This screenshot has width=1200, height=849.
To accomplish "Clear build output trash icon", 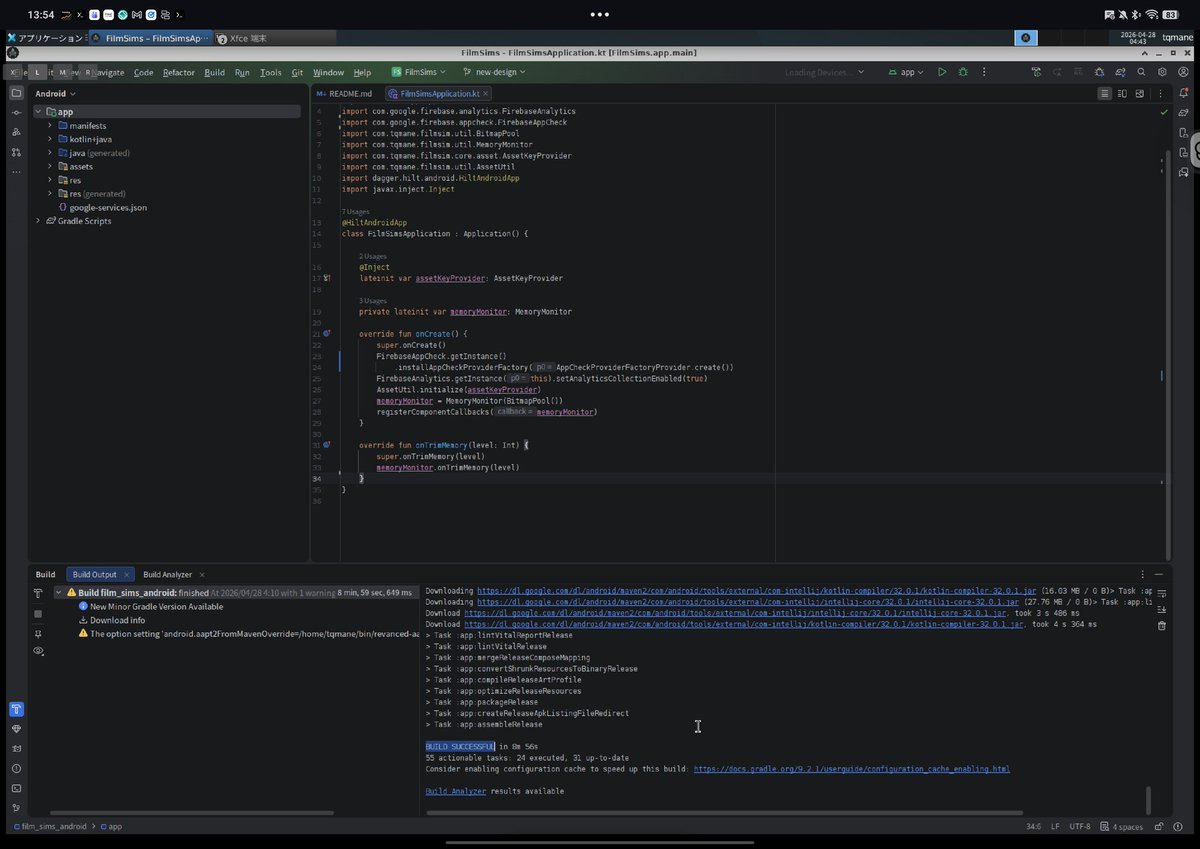I will pos(1161,626).
